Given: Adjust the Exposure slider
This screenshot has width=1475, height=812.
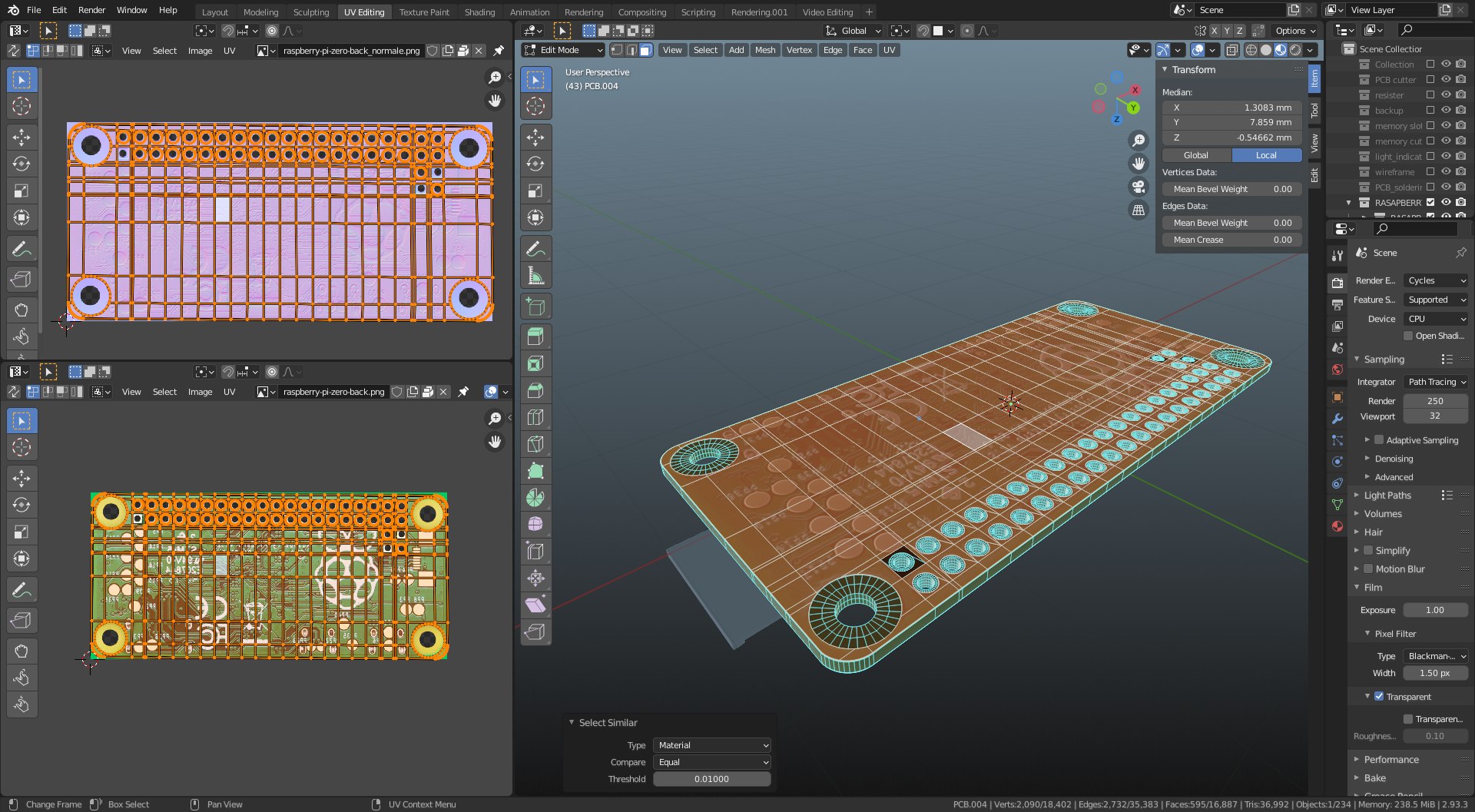Looking at the screenshot, I should 1435,610.
